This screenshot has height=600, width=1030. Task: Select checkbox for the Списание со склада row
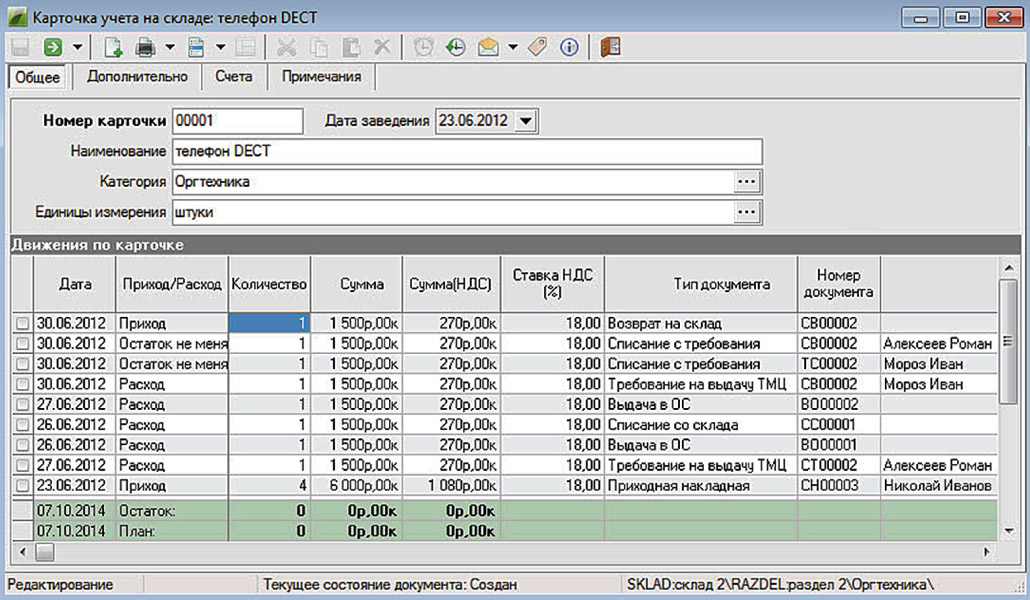click(x=23, y=425)
